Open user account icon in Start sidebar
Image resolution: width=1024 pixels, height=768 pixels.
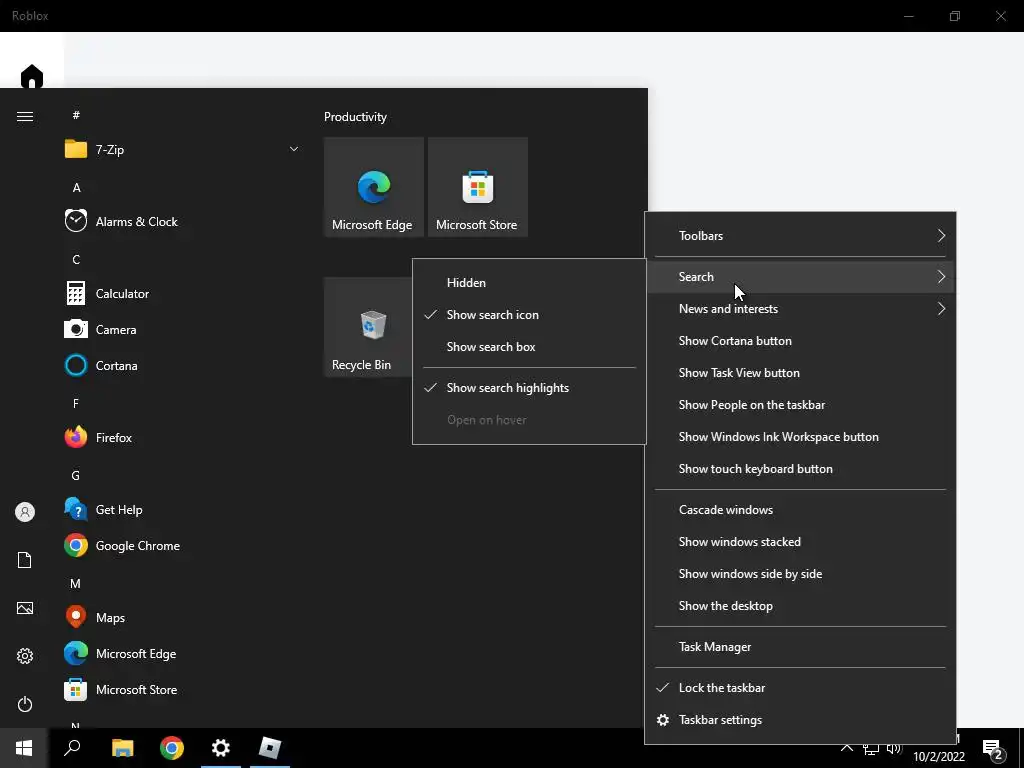(25, 512)
